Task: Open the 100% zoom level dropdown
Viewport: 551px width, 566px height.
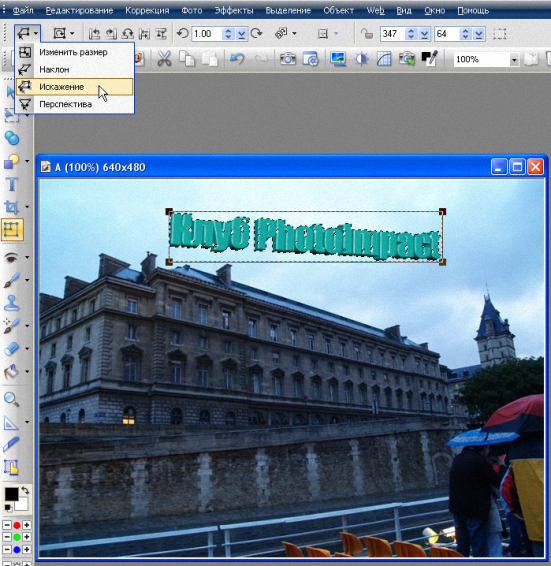Action: [x=514, y=60]
